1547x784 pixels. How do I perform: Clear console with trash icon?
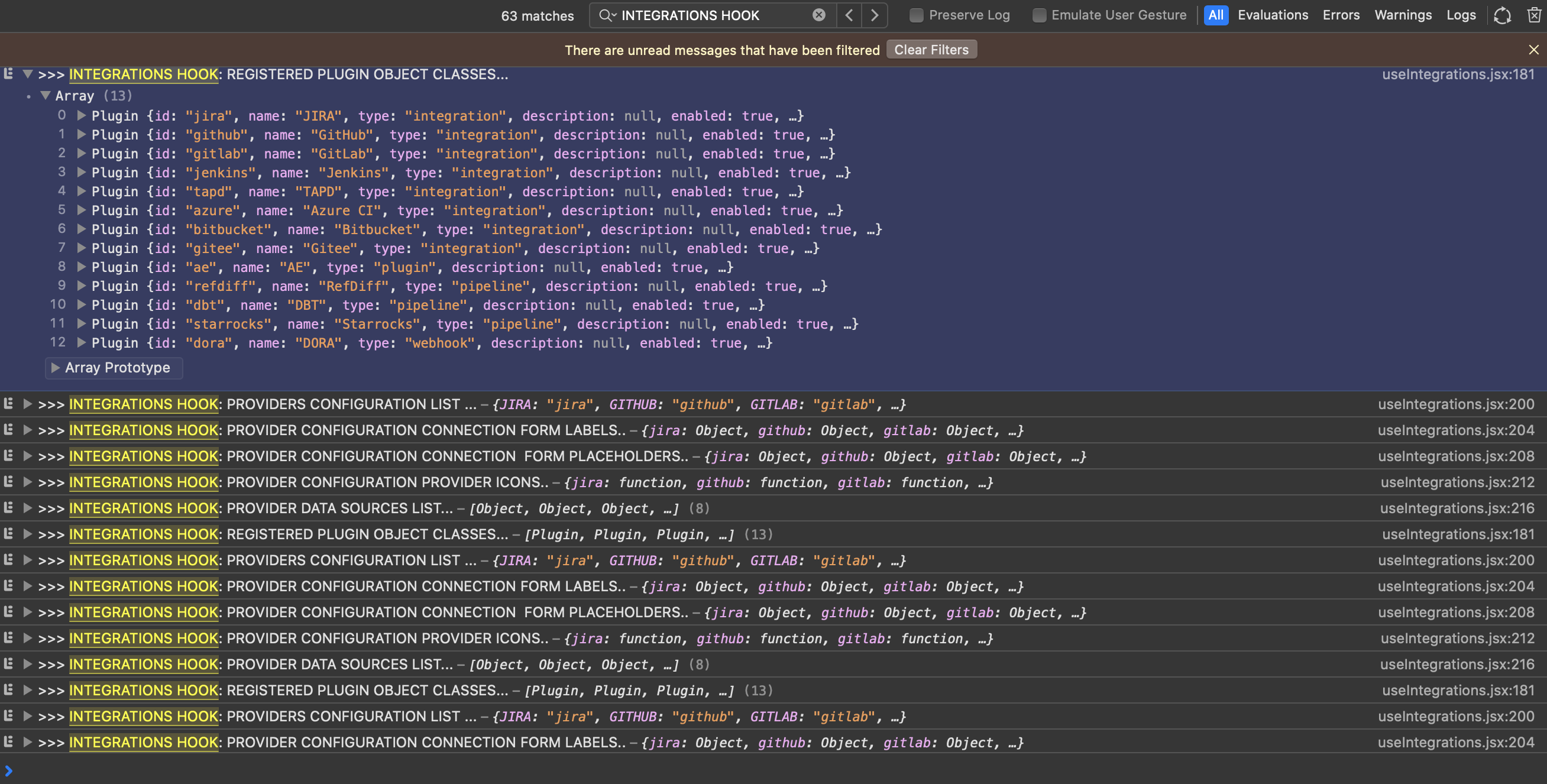(x=1533, y=15)
